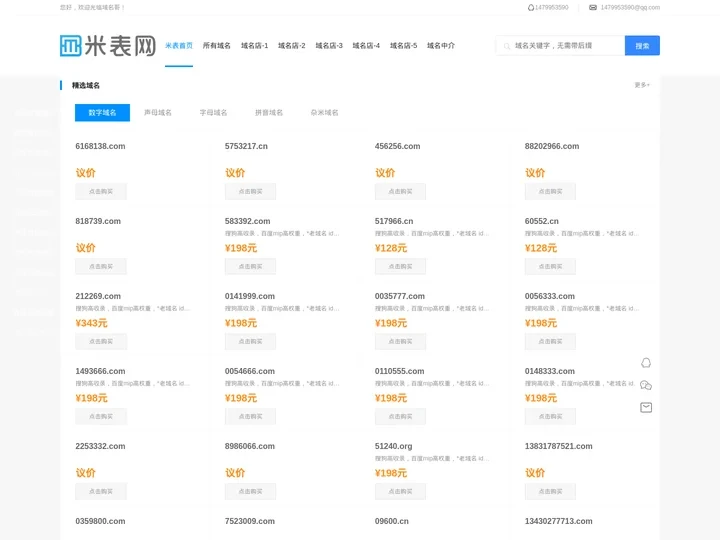Open the 212269.com domain link
The height and width of the screenshot is (540, 720).
pyautogui.click(x=98, y=296)
